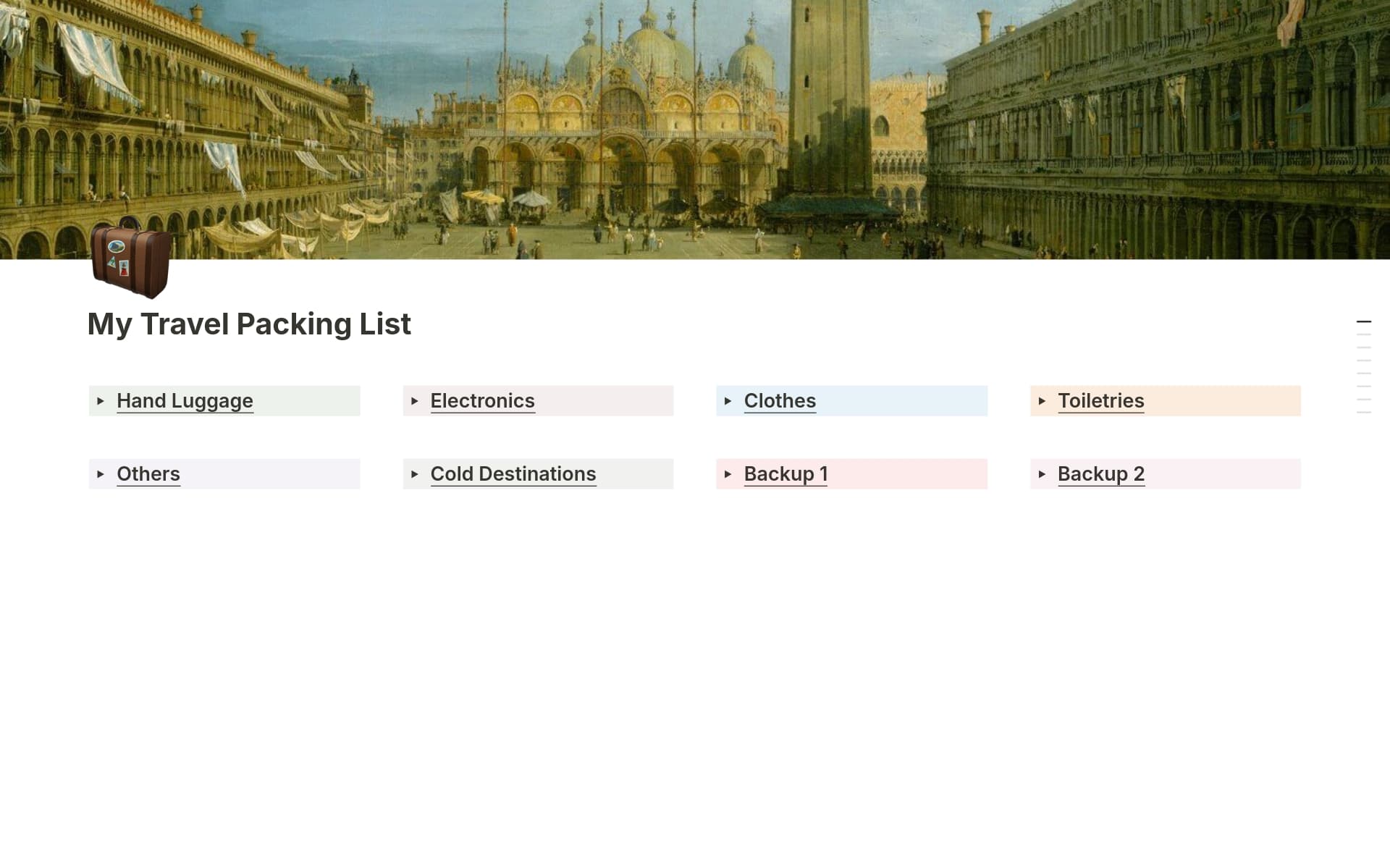Click the suitcase page icon

click(130, 262)
